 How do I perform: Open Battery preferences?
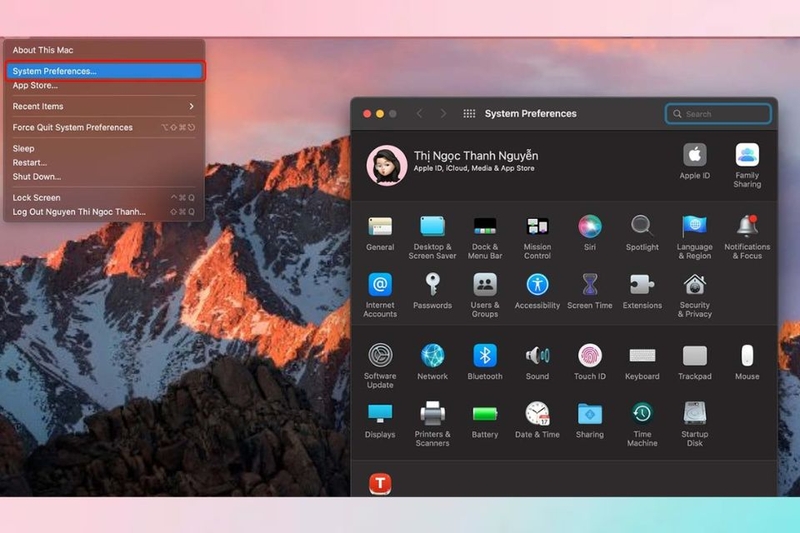point(485,420)
